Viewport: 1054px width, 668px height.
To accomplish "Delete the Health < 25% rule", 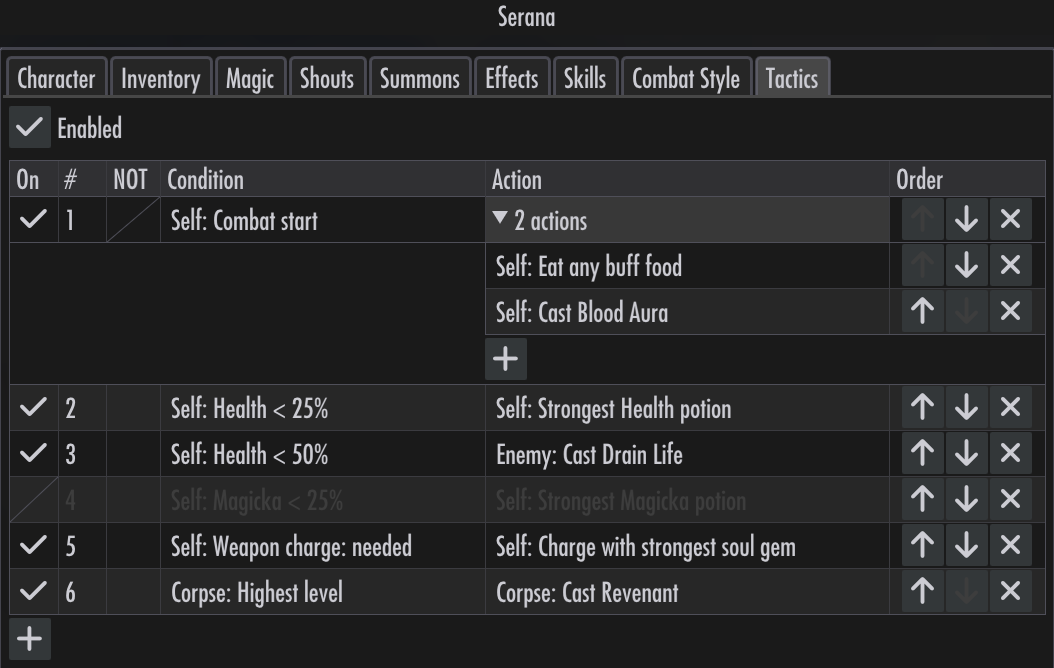I will (1010, 407).
